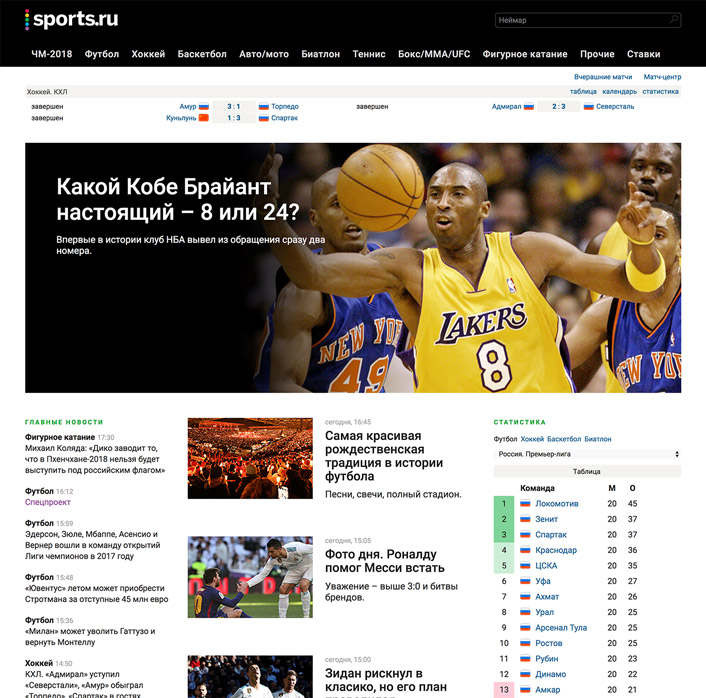The width and height of the screenshot is (706, 698).
Task: Open Арсенал Тула in the league table
Action: click(x=561, y=628)
